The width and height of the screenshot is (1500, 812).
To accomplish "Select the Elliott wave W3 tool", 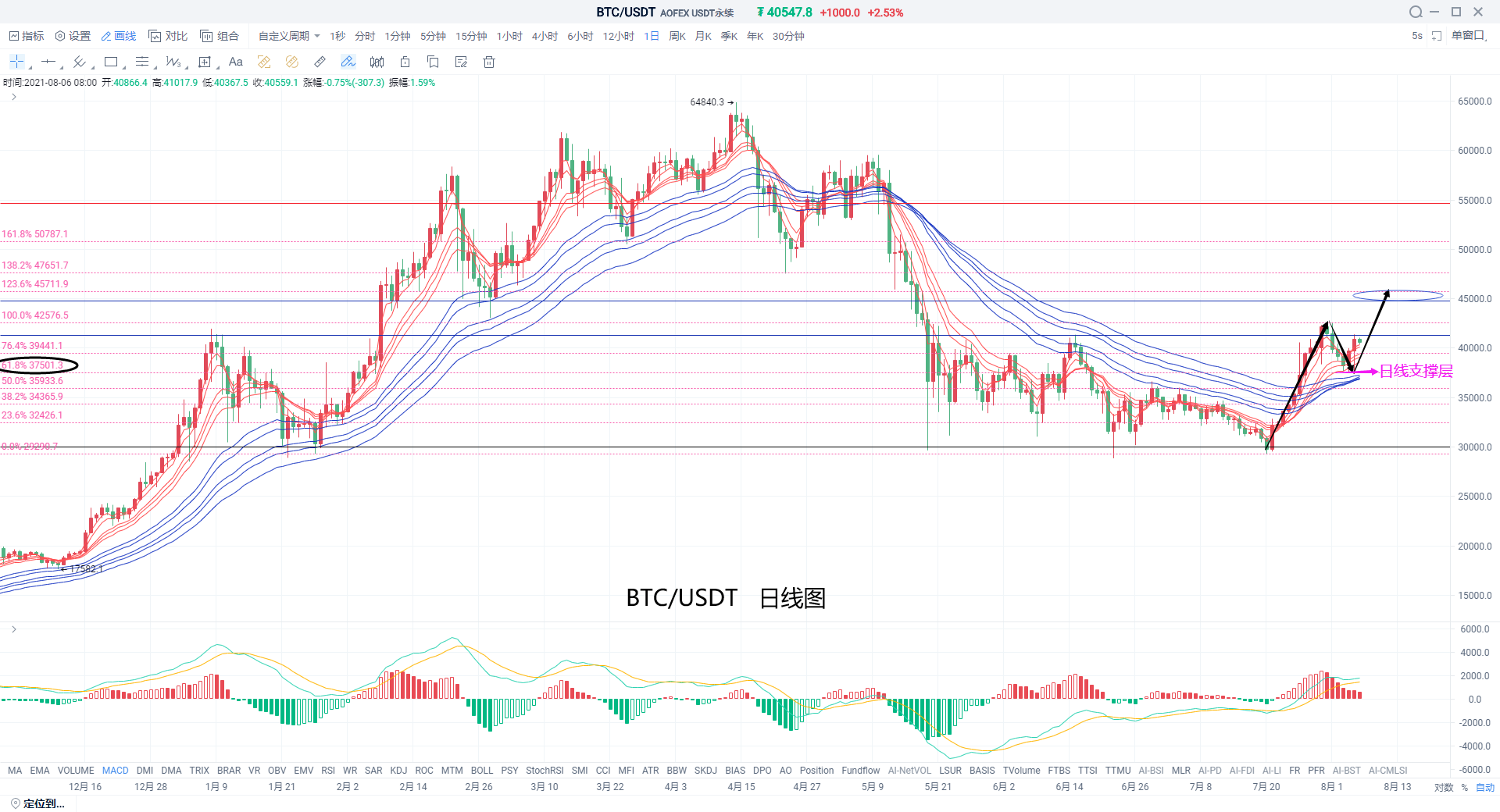I will [173, 62].
